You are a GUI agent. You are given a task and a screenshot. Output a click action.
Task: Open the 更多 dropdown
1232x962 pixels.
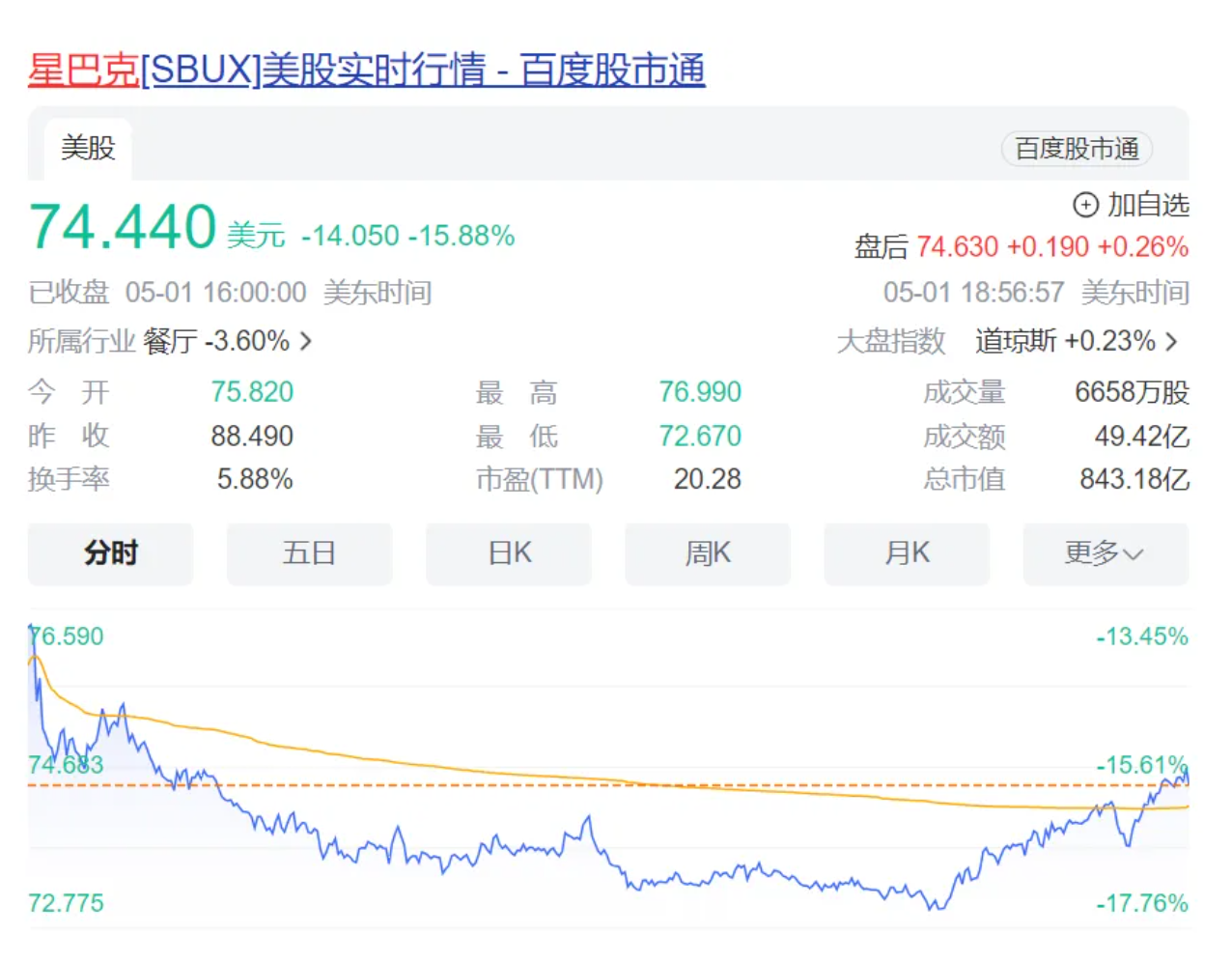[x=1106, y=553]
